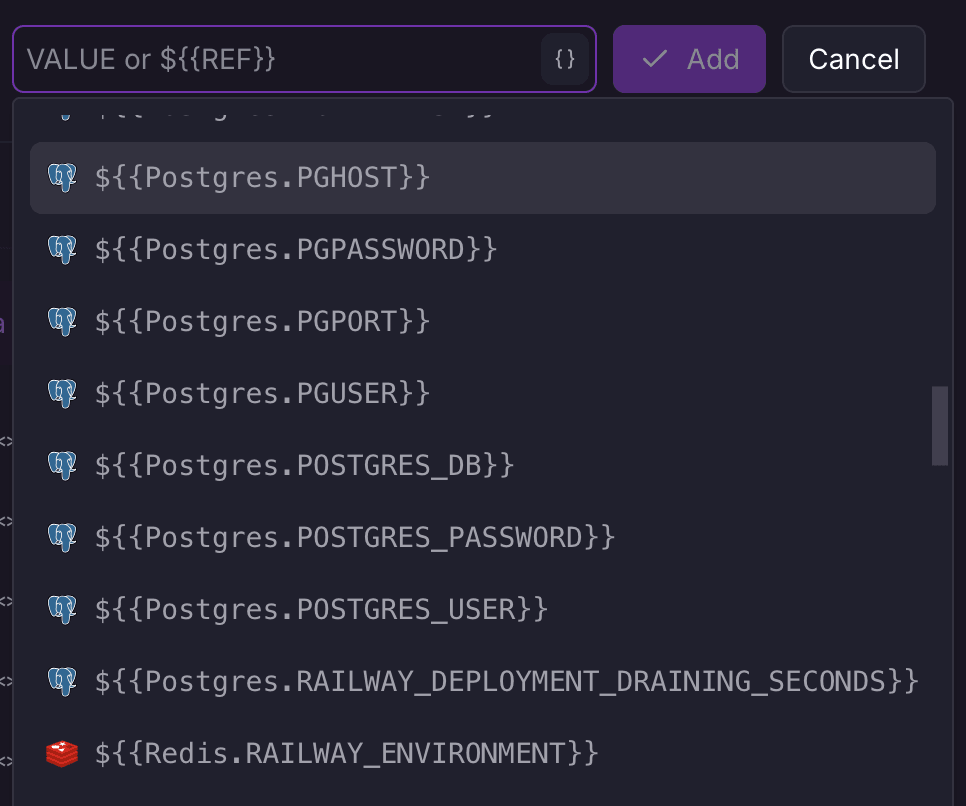966x806 pixels.
Task: Click the curly braces reference icon
Action: pyautogui.click(x=565, y=59)
